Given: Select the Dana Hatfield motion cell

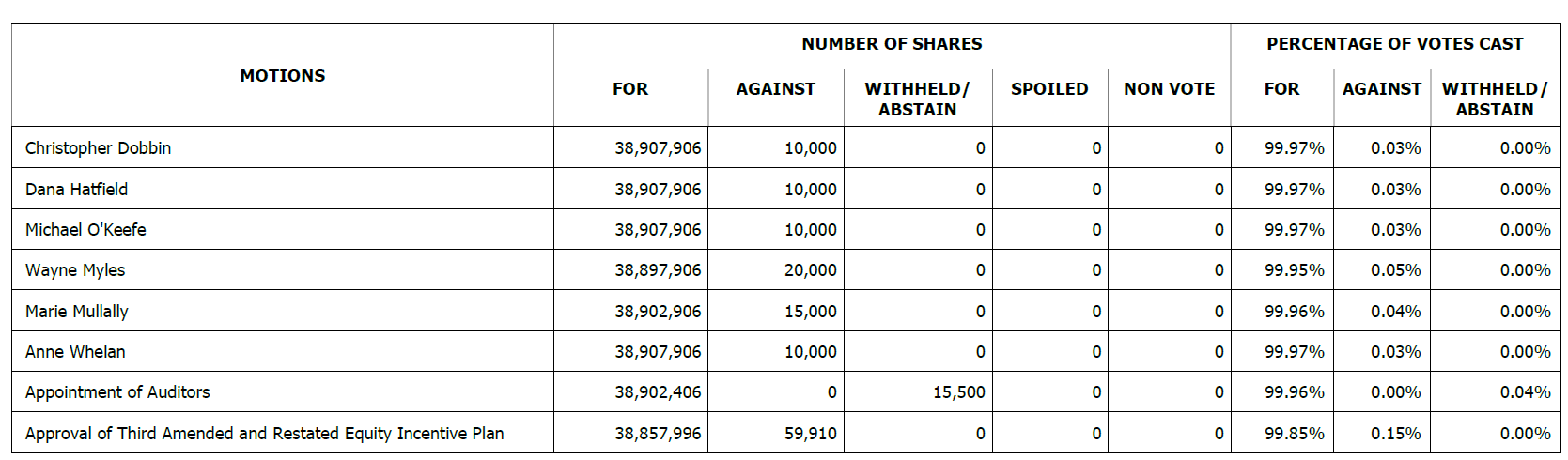Looking at the screenshot, I should 76,190.
